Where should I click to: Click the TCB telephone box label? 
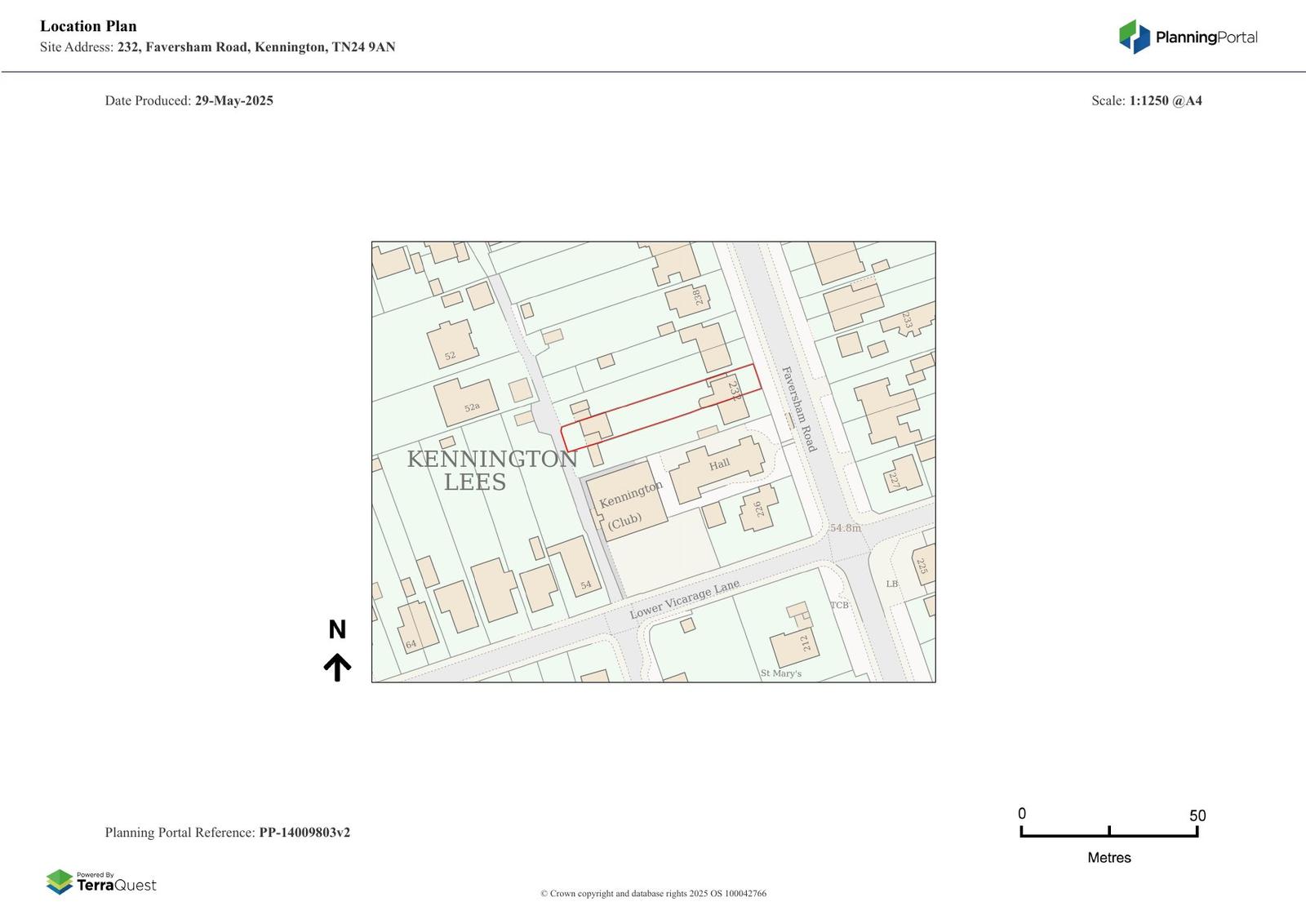pos(839,605)
